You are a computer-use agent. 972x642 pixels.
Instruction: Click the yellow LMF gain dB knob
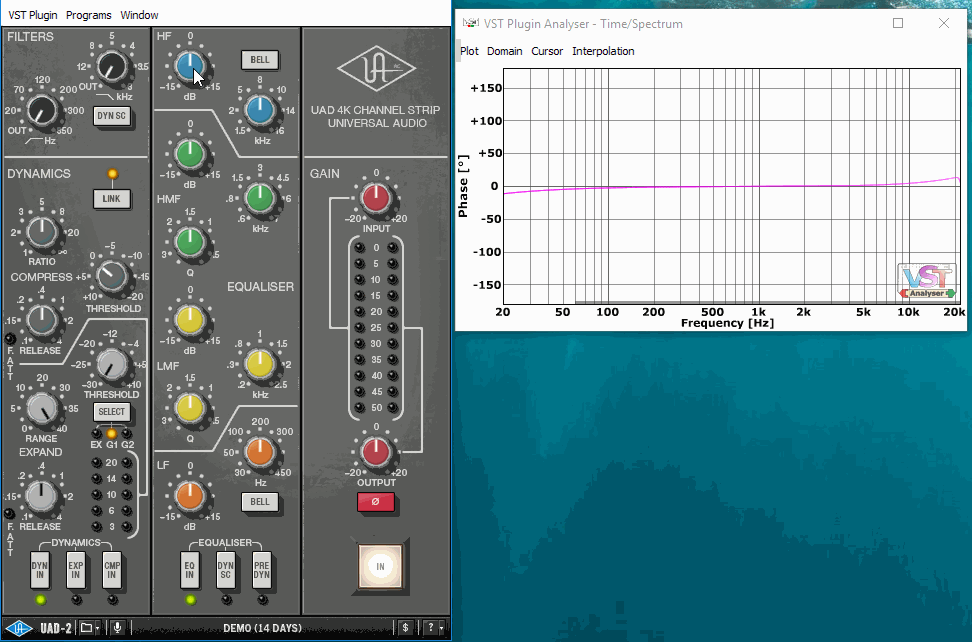coord(190,320)
